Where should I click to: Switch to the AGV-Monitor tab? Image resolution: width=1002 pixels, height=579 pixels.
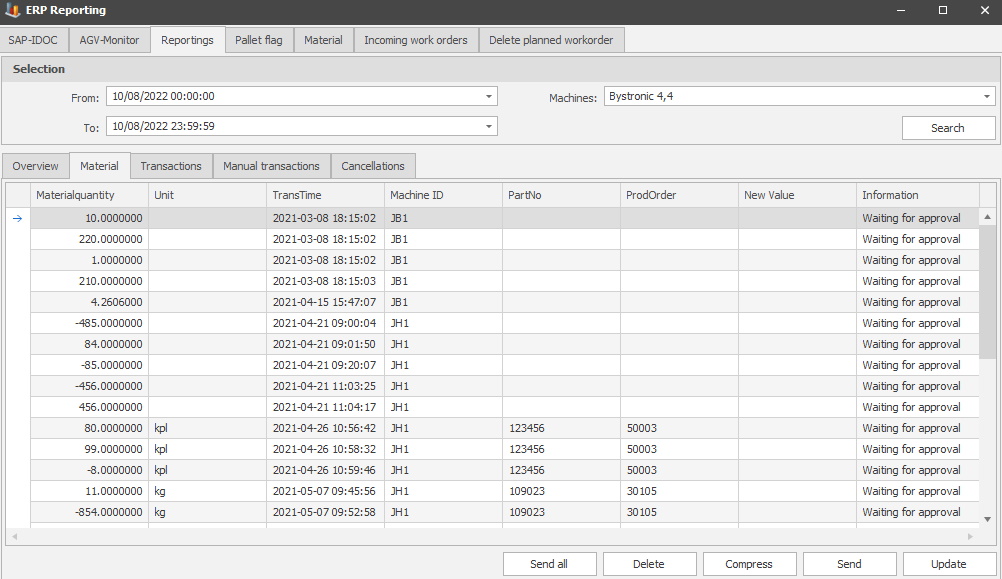click(x=109, y=40)
